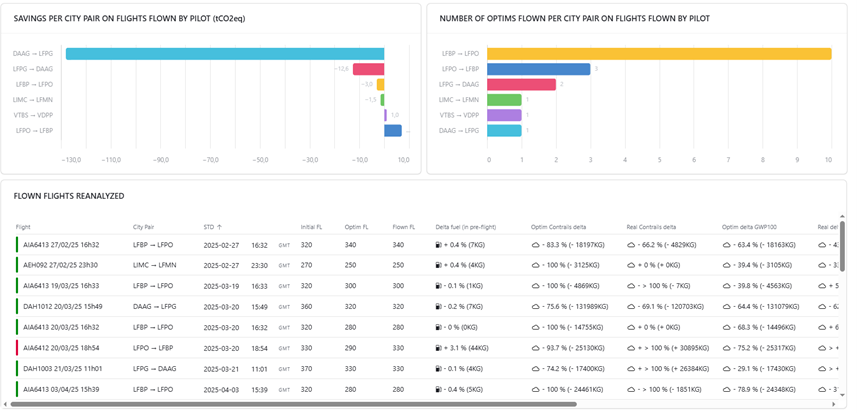Click the Real Contrails cloud icon for AIA6413 03/04/25
The height and width of the screenshot is (413, 857).
(x=631, y=390)
